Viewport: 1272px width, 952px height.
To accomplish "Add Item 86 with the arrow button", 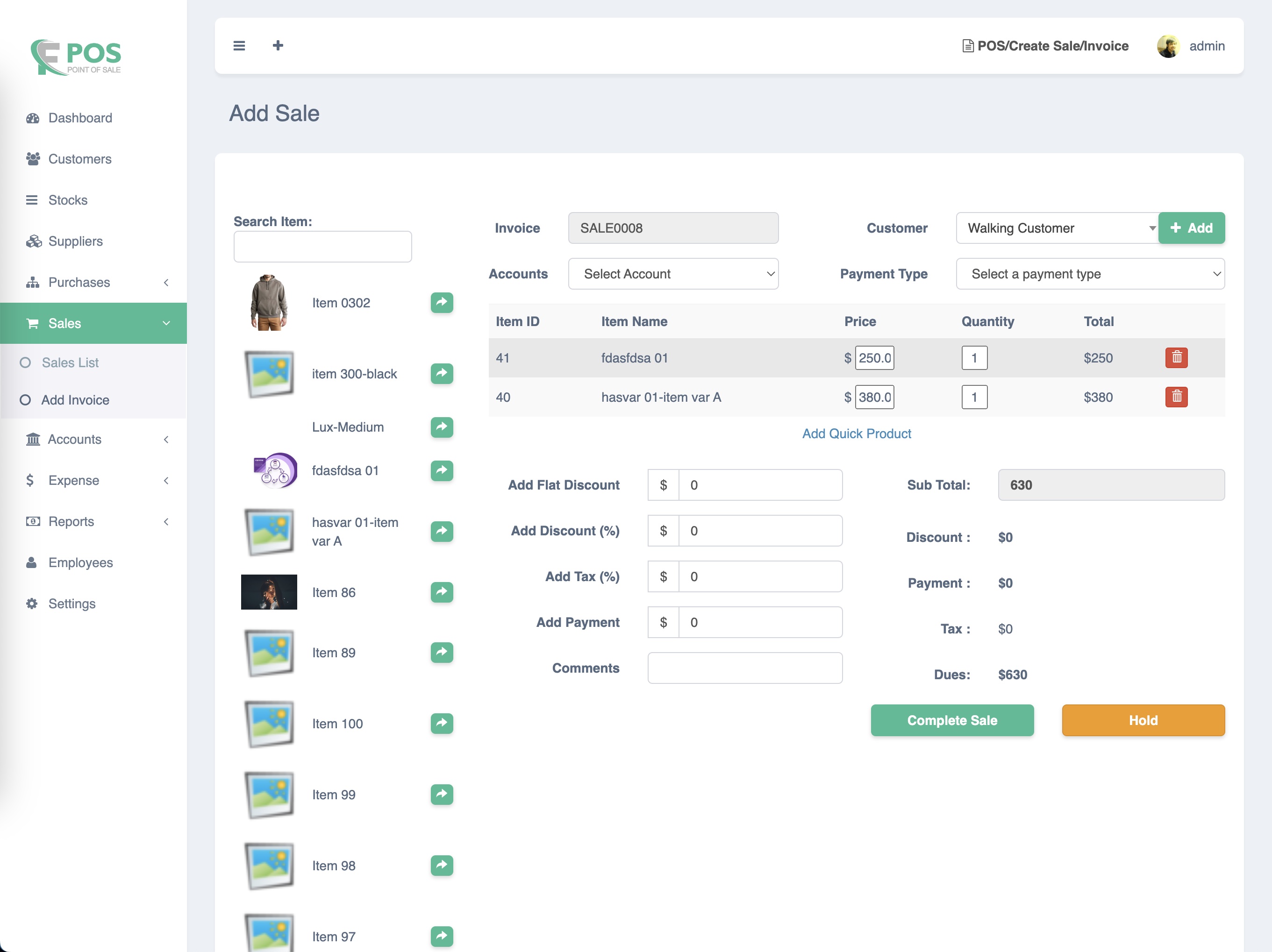I will [x=441, y=592].
